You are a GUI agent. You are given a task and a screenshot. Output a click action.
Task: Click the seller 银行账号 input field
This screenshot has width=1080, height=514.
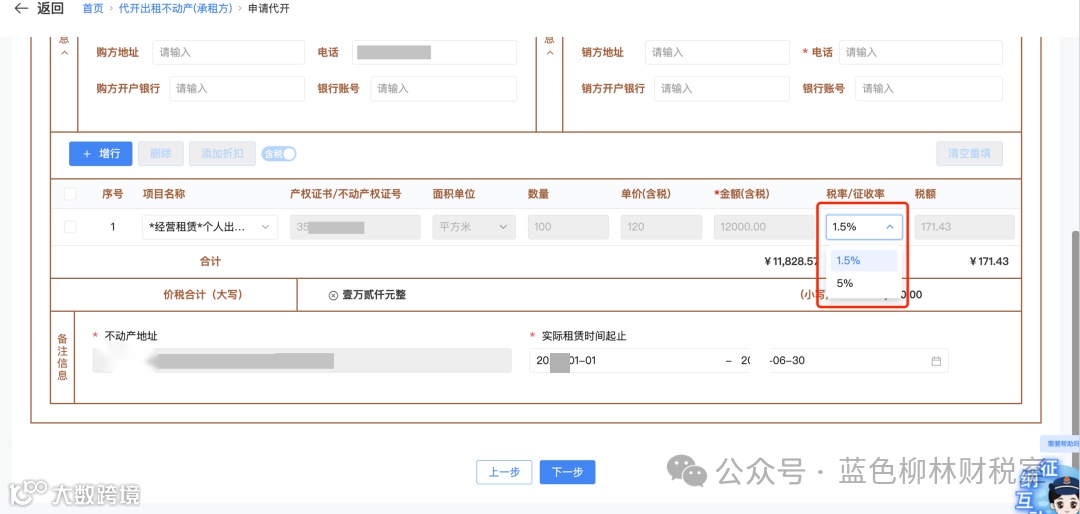(x=929, y=88)
